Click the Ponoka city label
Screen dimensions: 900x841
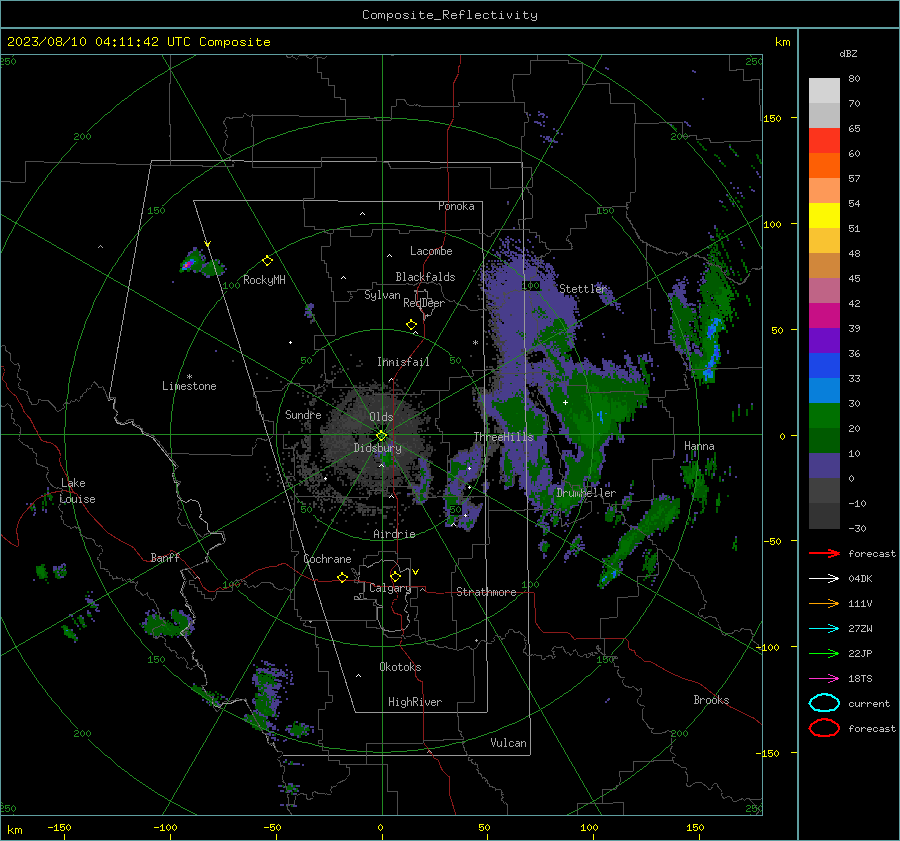[x=456, y=206]
